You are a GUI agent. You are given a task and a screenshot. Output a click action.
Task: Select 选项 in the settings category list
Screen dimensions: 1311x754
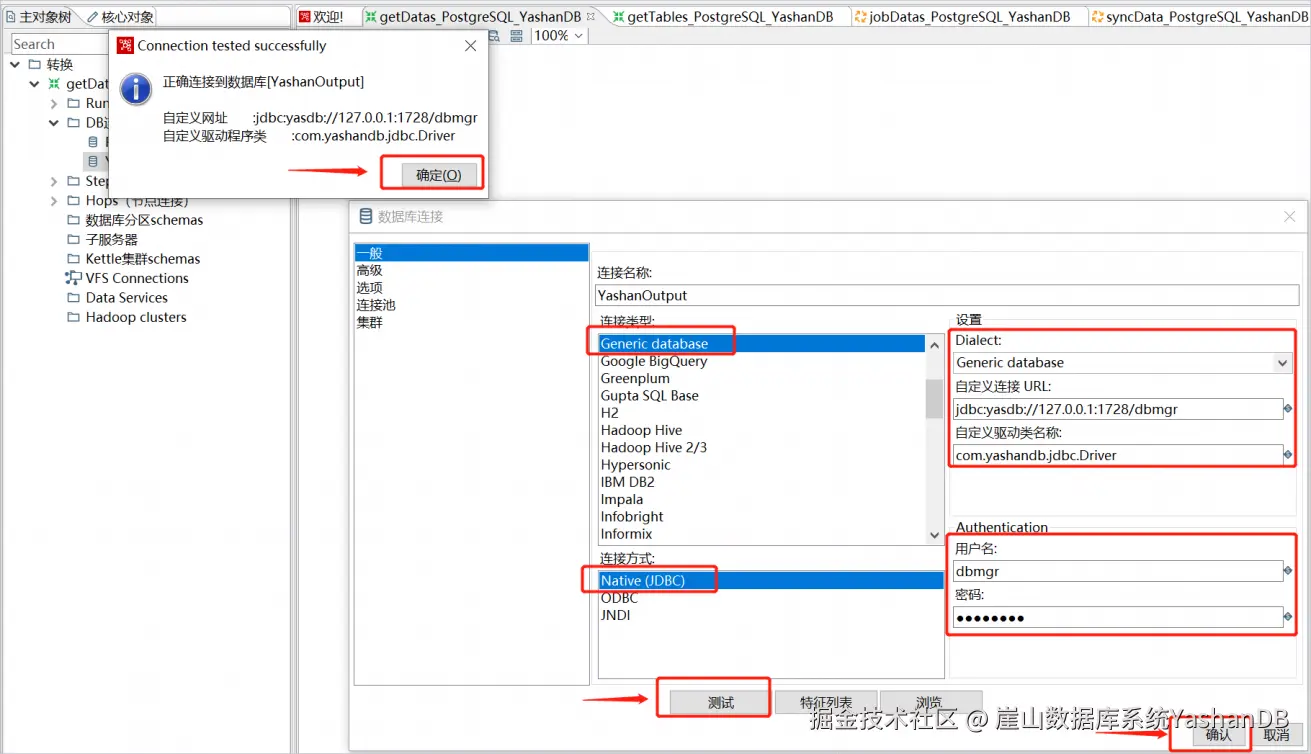471,287
